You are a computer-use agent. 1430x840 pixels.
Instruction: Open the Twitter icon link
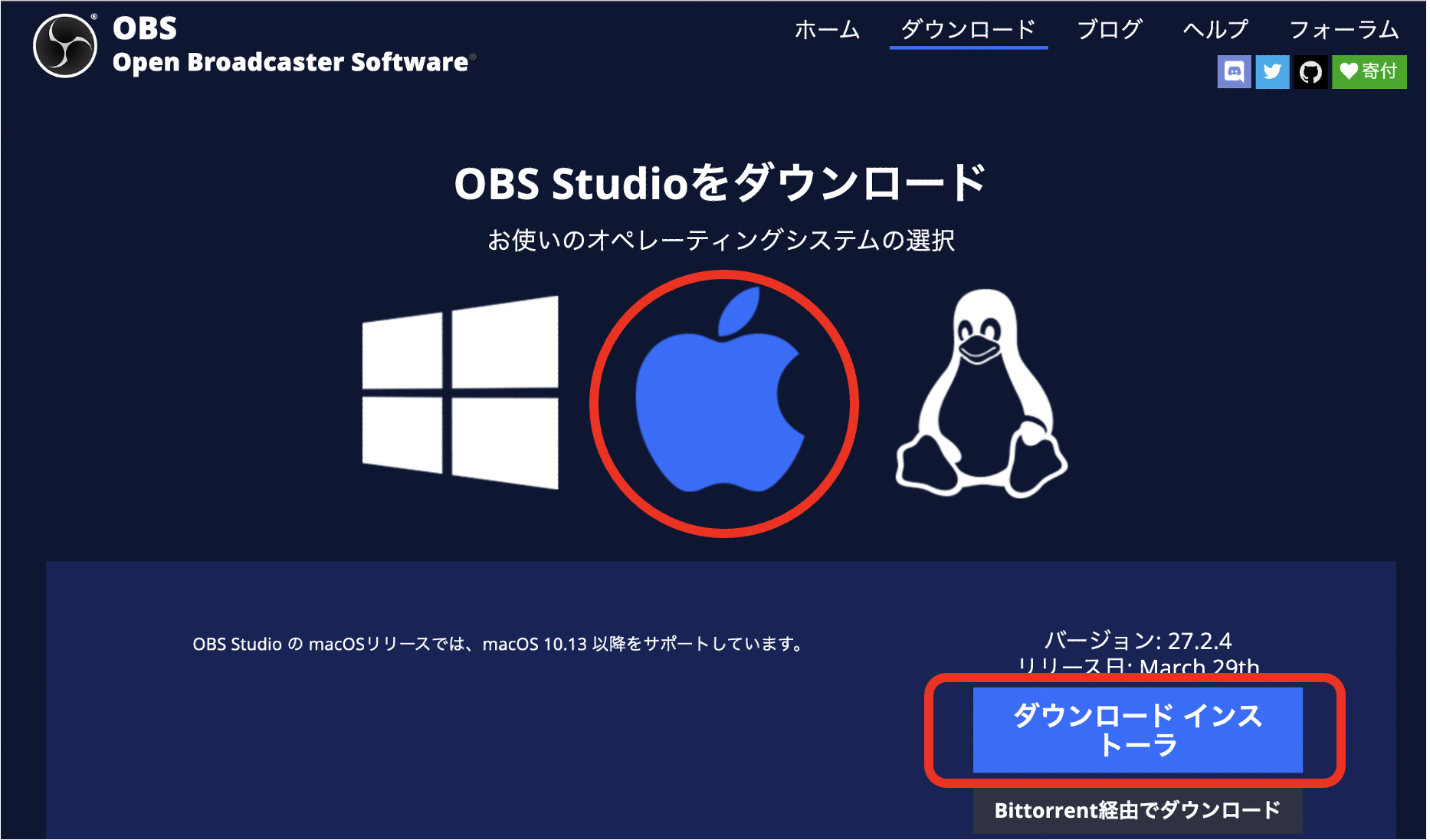click(1272, 72)
